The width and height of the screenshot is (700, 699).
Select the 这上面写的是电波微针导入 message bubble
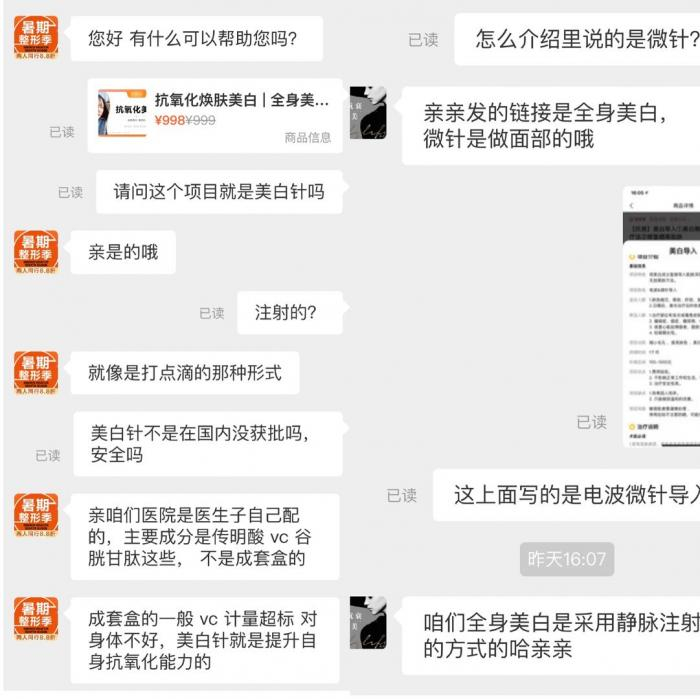(x=567, y=495)
